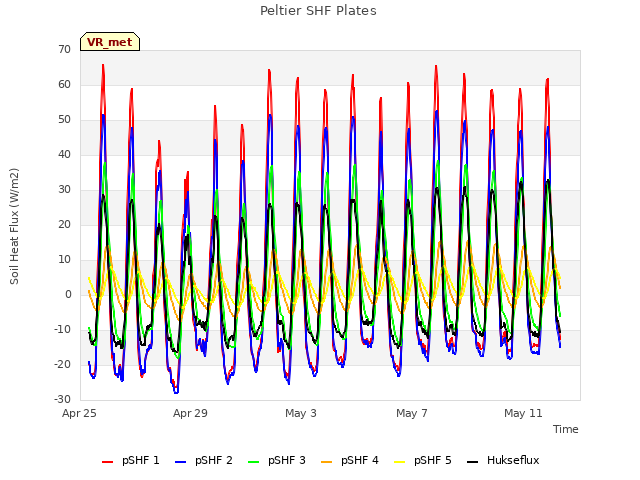This screenshot has width=640, height=480.
Task: Click the 60 y-axis tick label
Action: tap(64, 85)
